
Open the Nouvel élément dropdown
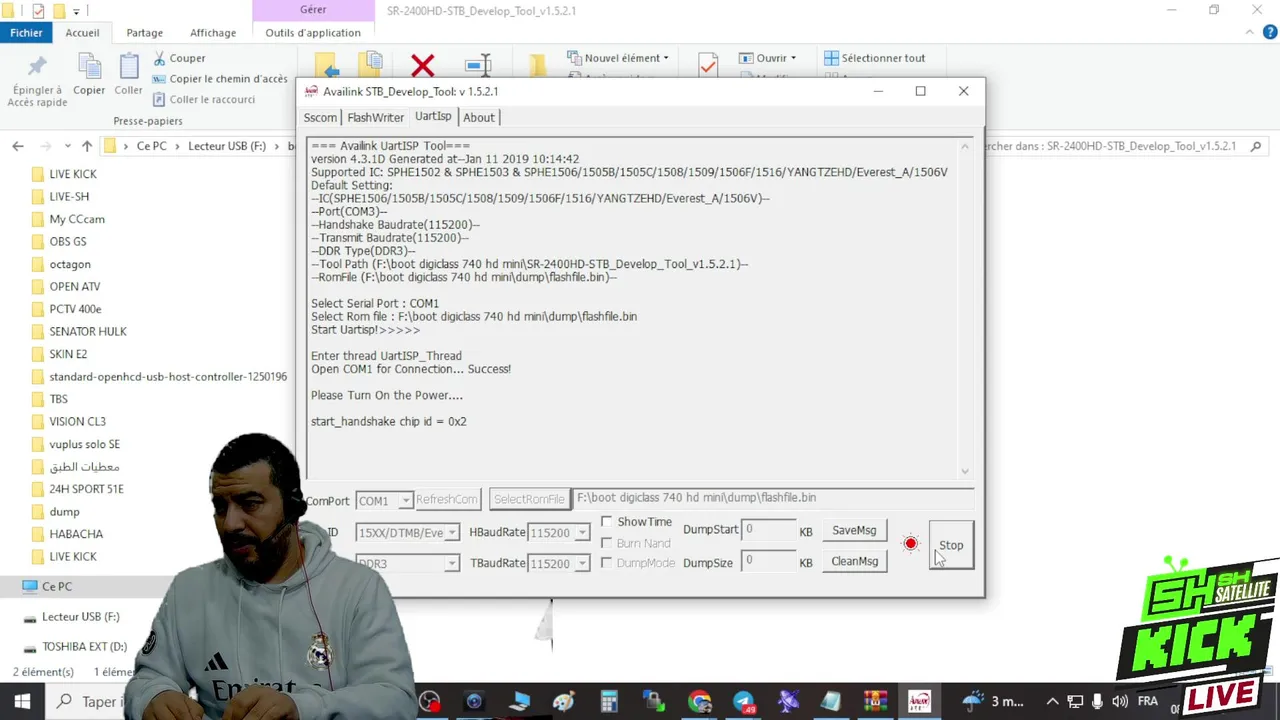click(620, 58)
